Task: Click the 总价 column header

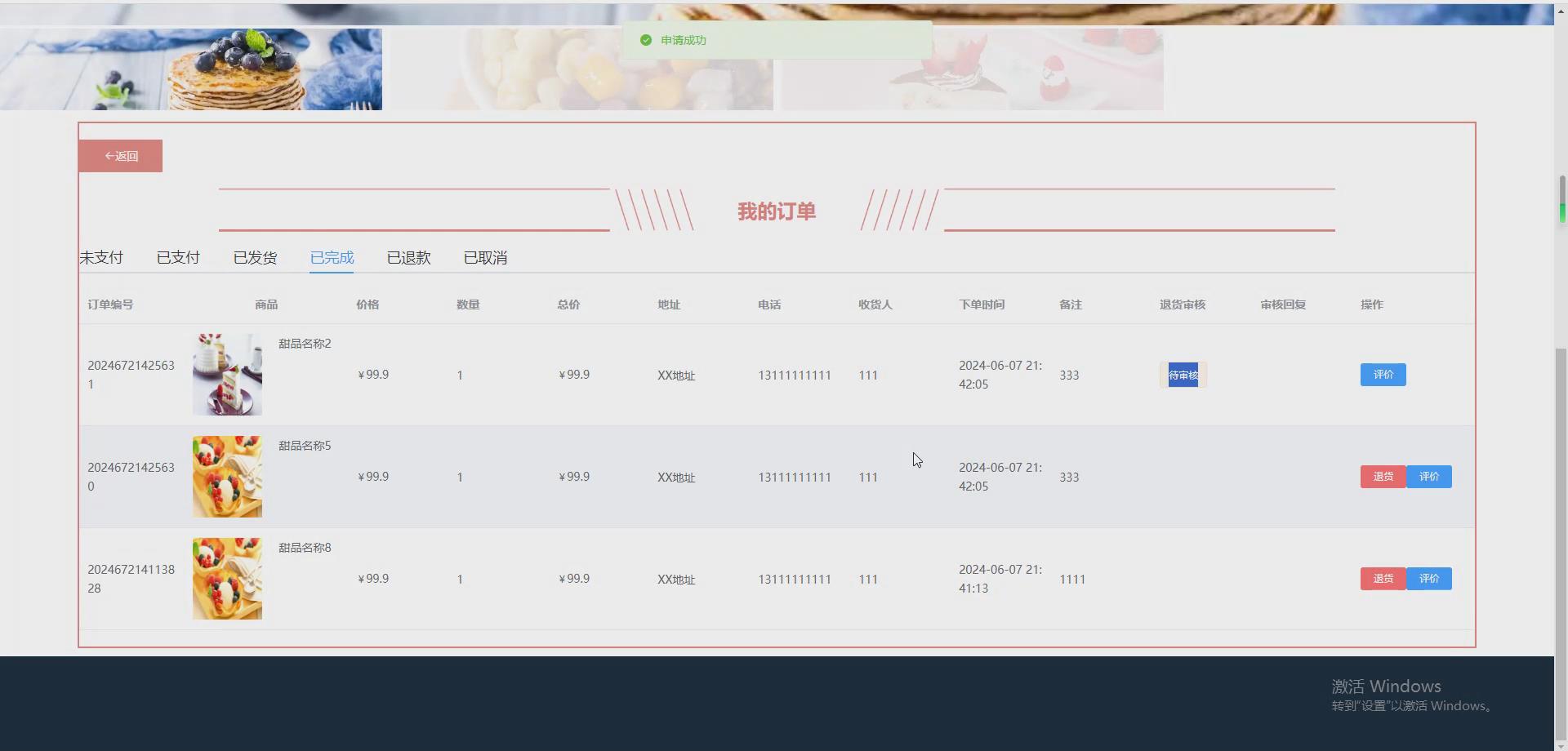Action: point(568,304)
